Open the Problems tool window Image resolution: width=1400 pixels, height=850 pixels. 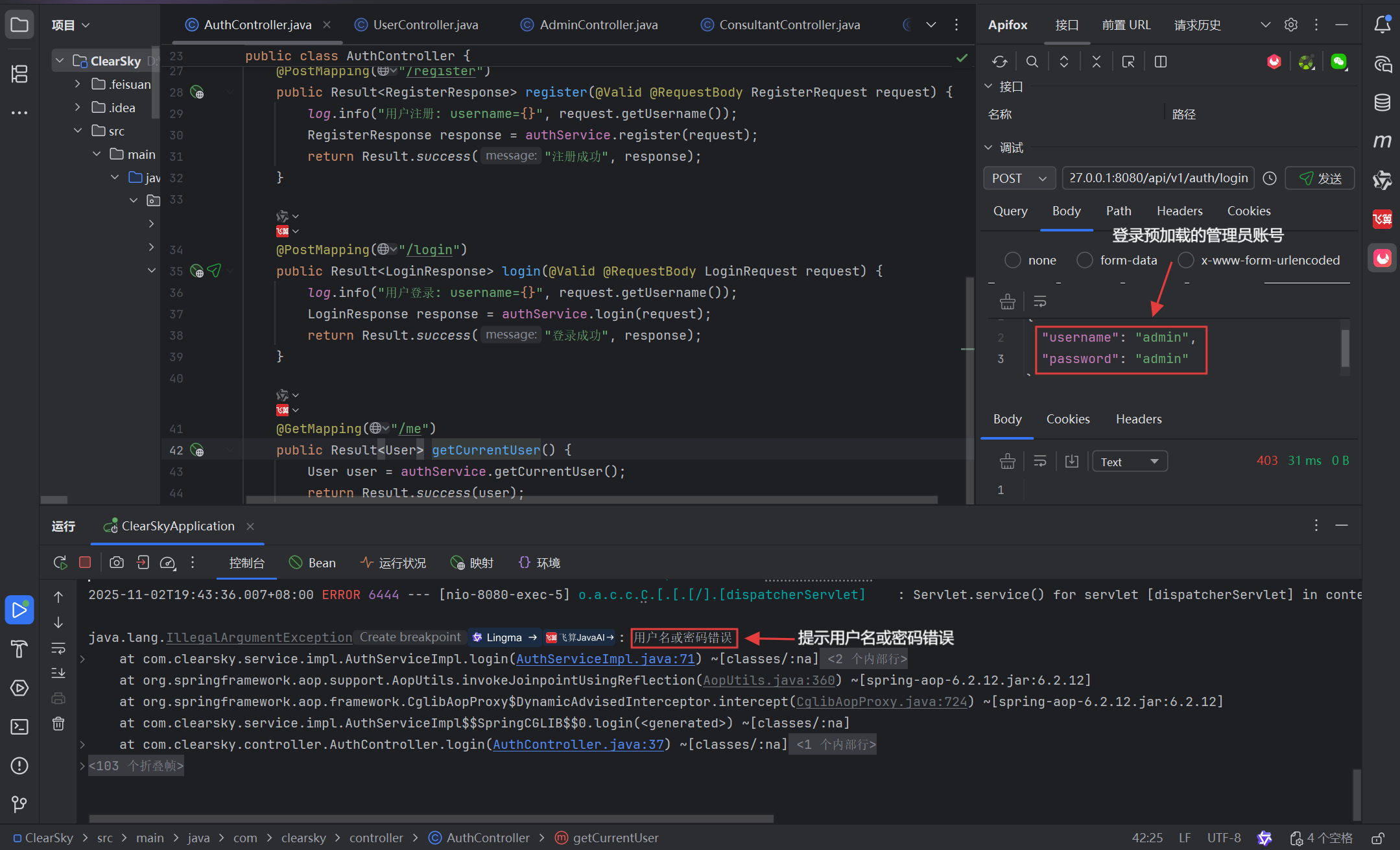point(19,766)
